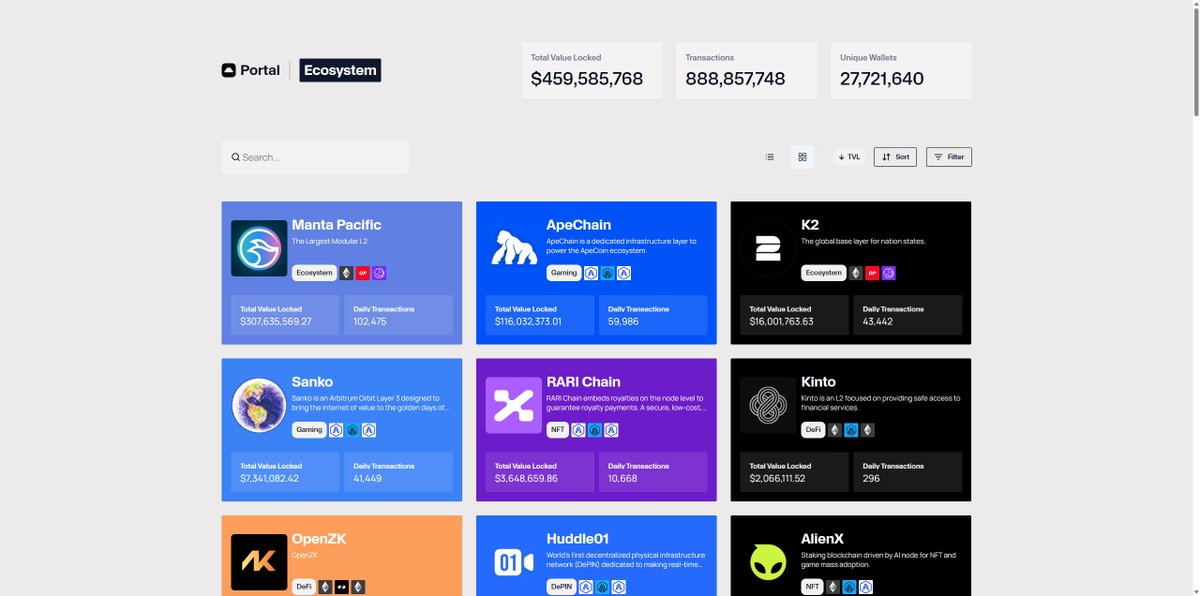This screenshot has height=596, width=1200.
Task: Click the Ecosystem tag on Manta Pacific
Action: click(x=314, y=273)
